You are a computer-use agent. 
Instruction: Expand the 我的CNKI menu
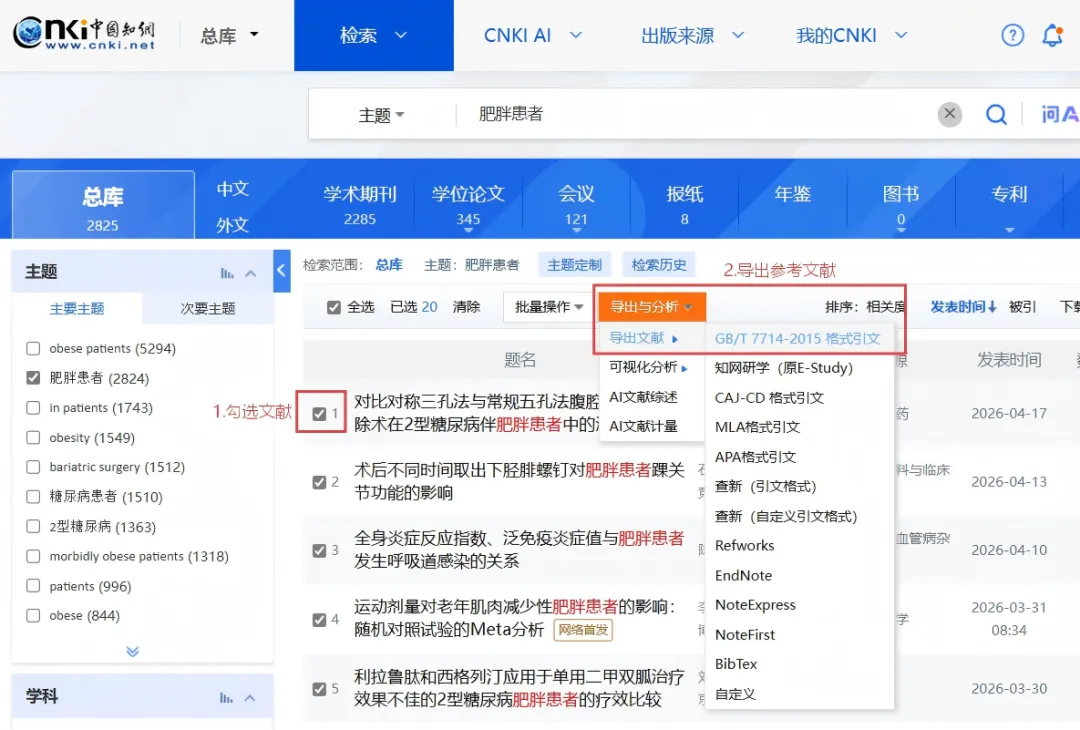851,35
